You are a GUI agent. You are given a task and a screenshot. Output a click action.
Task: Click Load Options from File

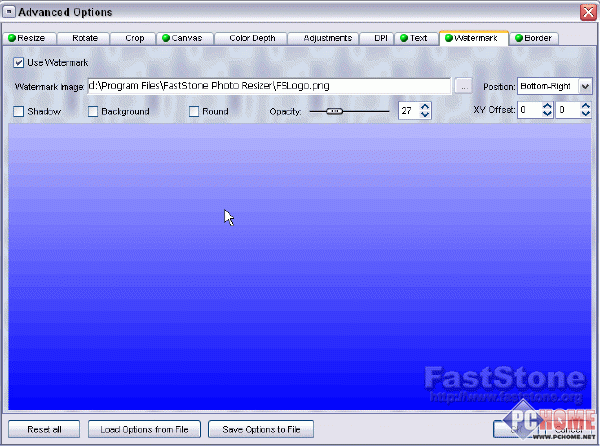pos(144,429)
